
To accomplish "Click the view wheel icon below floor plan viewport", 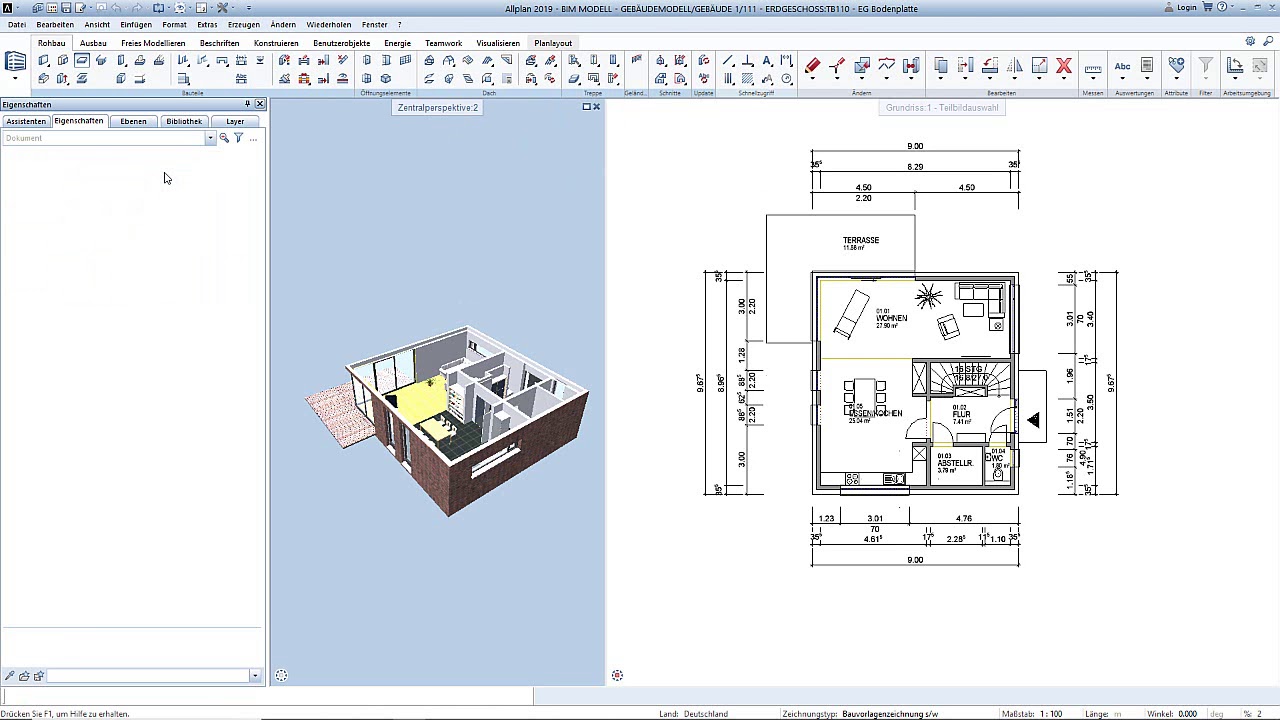I will click(x=617, y=676).
